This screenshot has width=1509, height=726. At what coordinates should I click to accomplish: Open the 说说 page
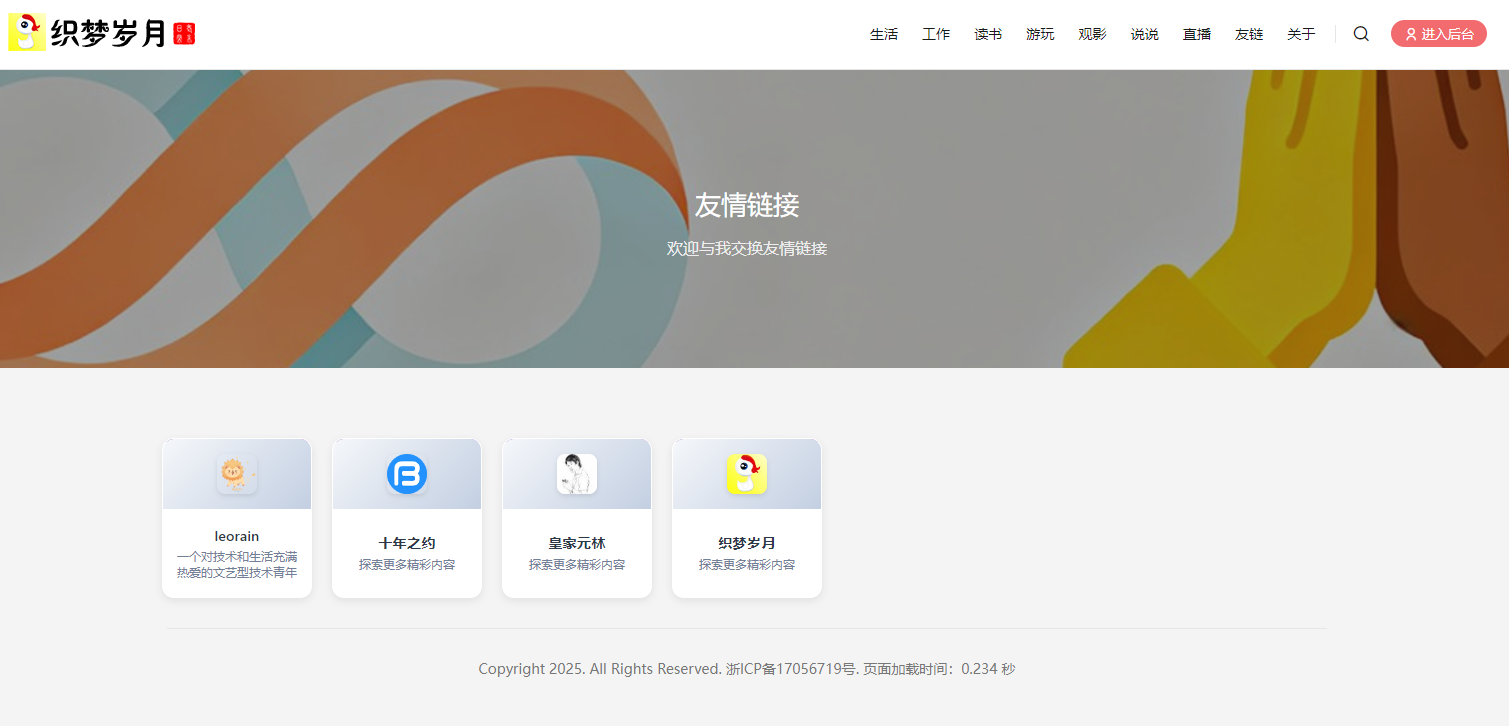(1145, 34)
